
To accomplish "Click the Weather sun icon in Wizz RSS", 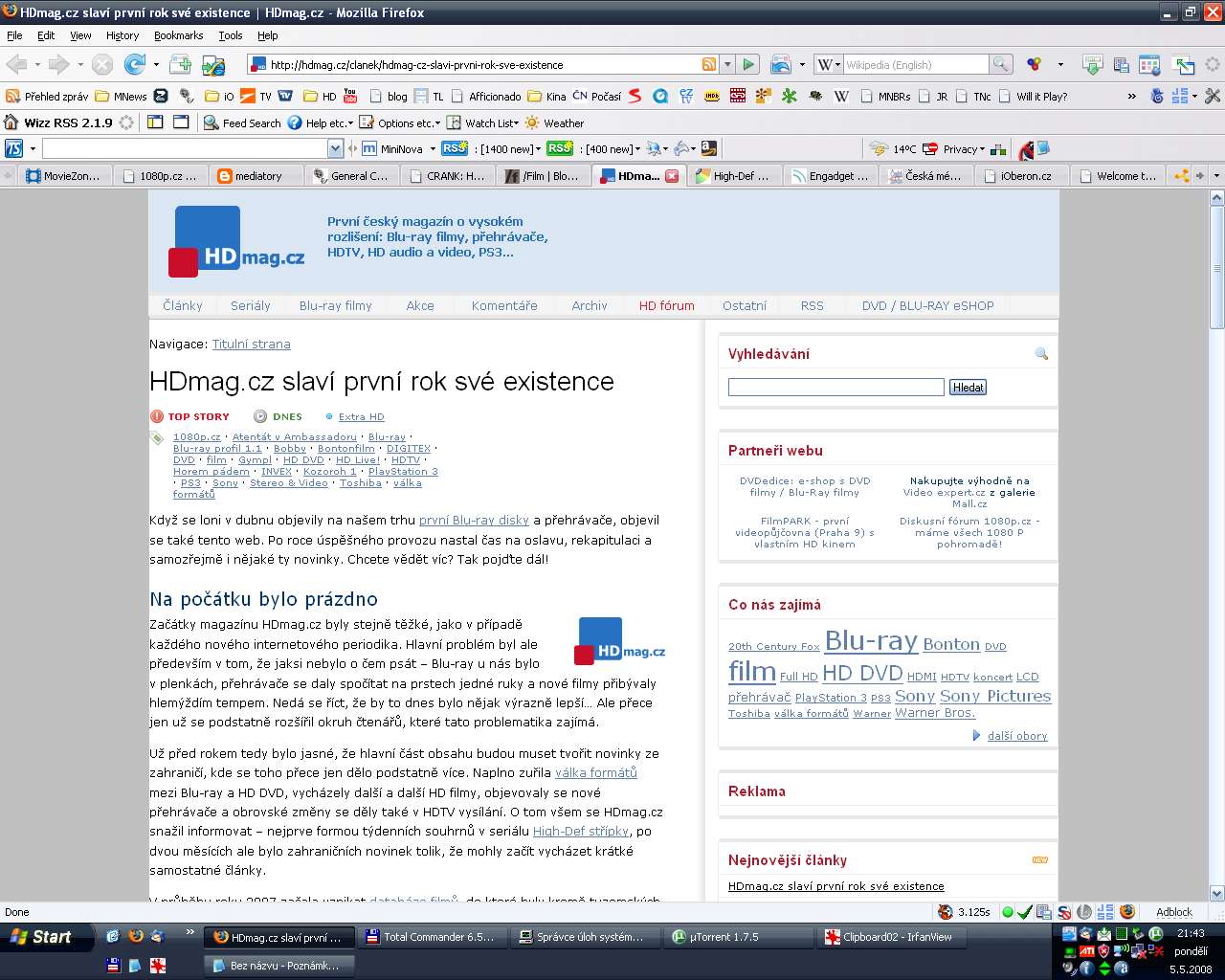I will 532,122.
